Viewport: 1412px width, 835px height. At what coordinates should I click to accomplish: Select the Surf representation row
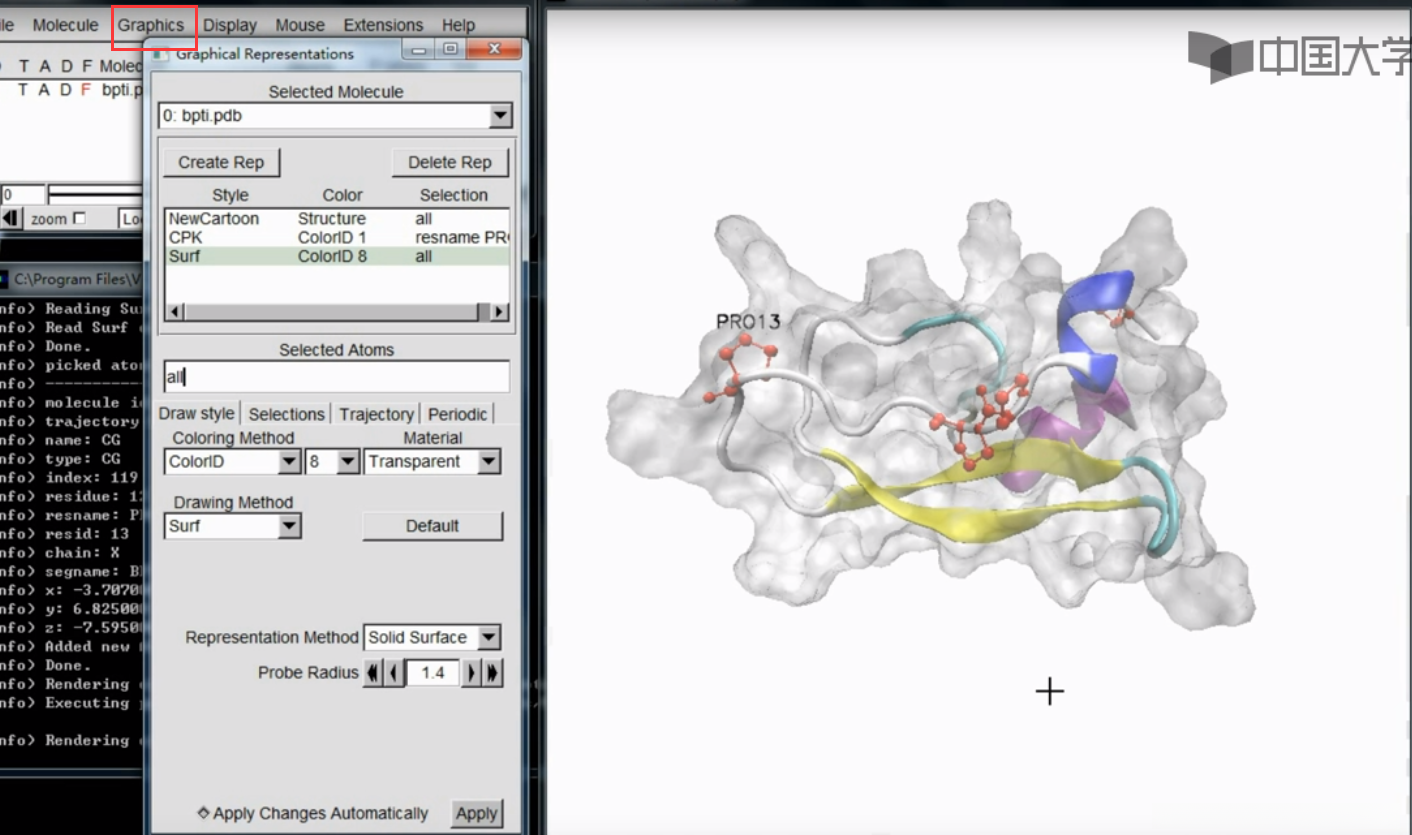337,256
